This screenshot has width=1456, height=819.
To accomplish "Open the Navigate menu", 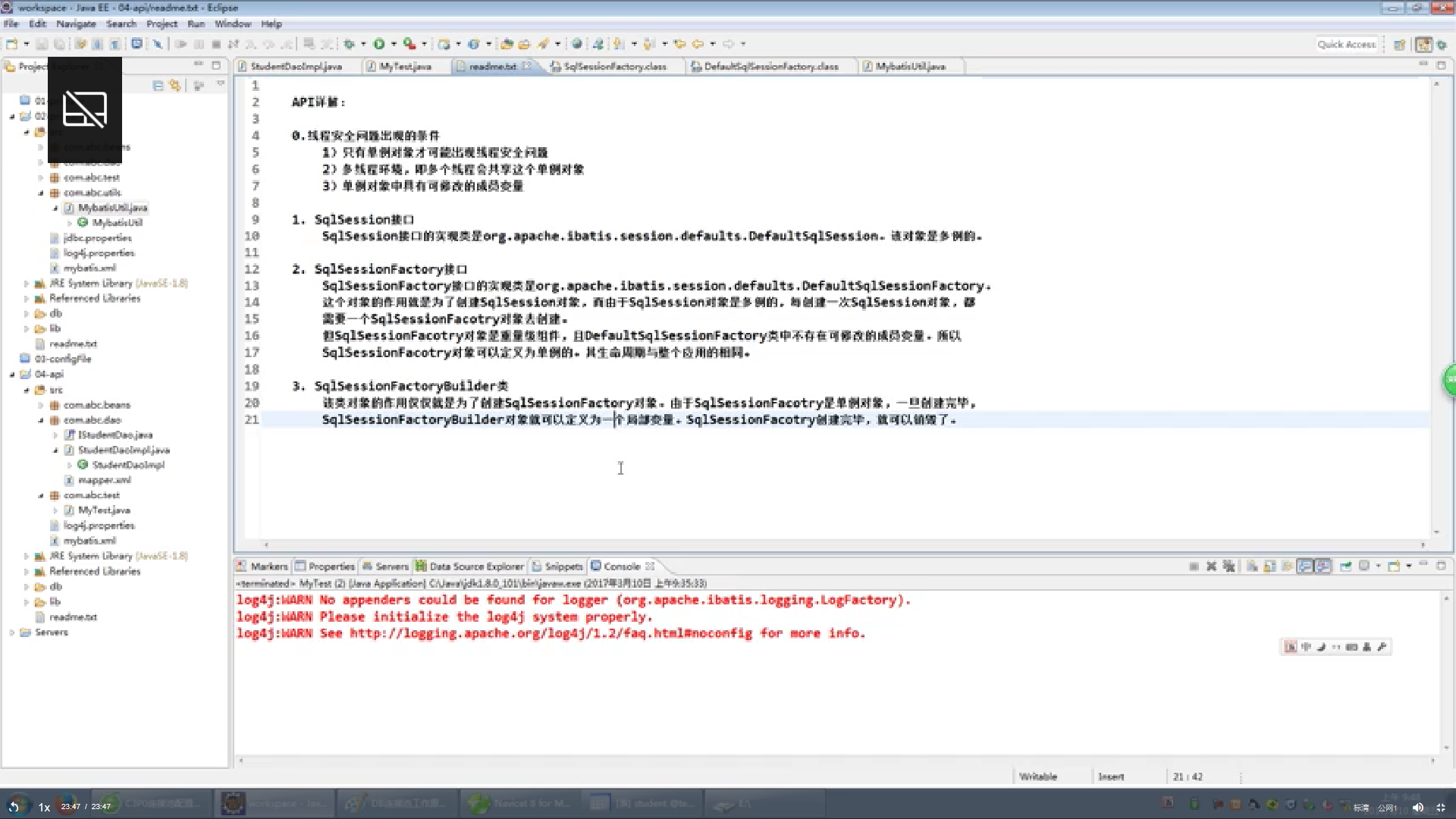I will pyautogui.click(x=76, y=24).
